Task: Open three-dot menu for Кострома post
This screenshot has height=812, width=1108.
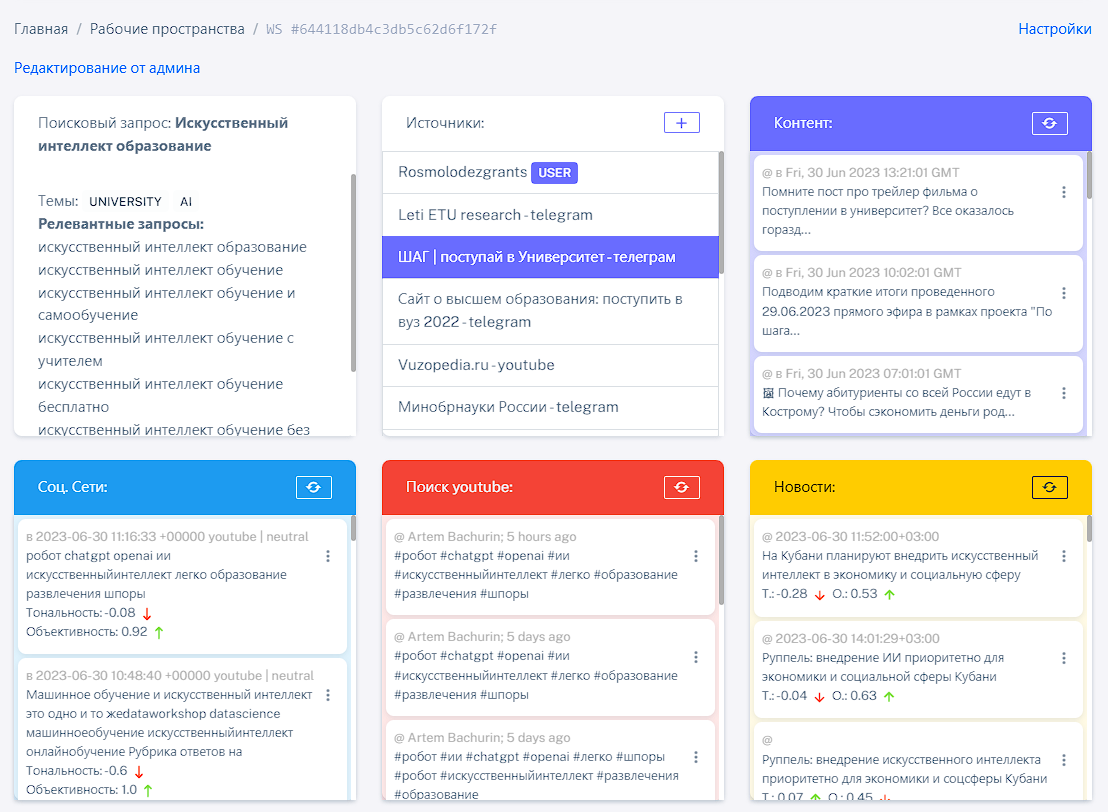Action: [x=1064, y=393]
